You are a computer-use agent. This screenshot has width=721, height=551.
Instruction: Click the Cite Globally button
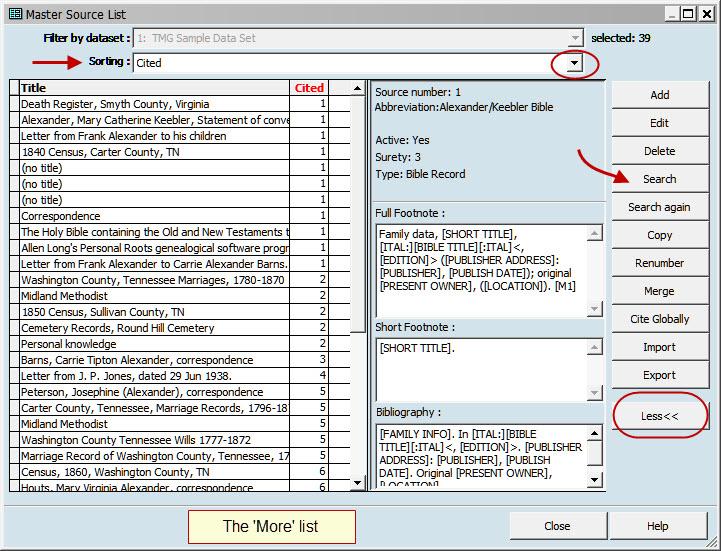(x=660, y=319)
